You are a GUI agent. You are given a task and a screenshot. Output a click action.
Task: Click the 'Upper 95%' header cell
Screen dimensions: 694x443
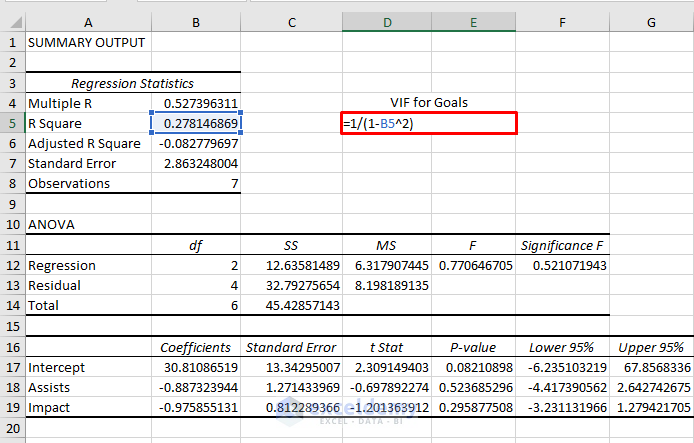(651, 347)
